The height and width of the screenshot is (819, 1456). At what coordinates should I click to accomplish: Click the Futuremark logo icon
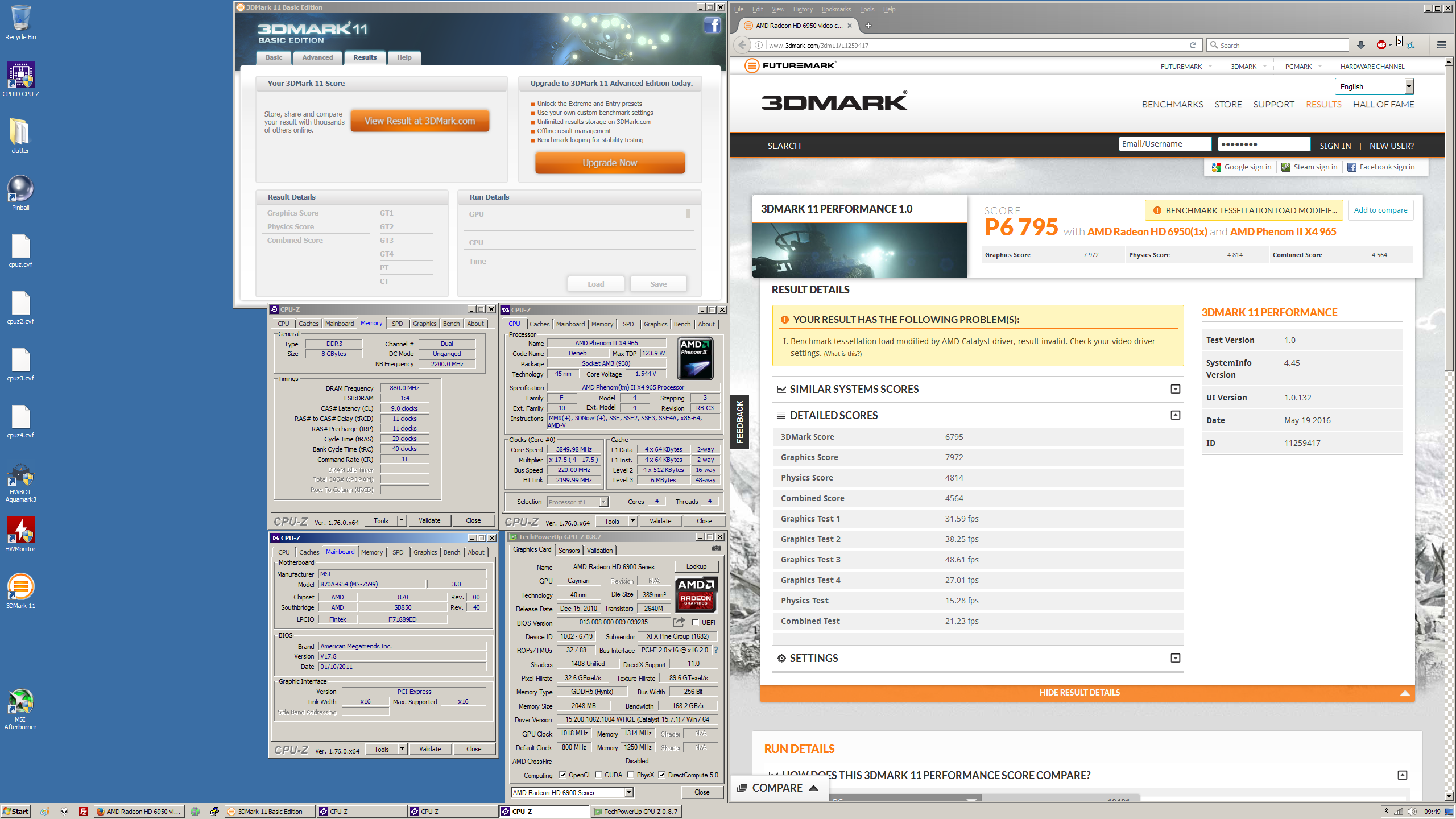[x=752, y=66]
